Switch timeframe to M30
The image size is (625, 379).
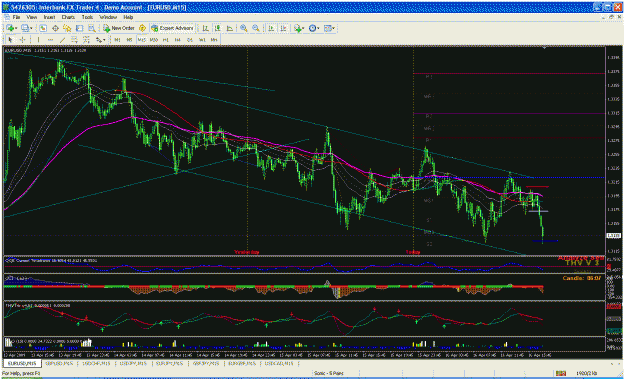click(154, 40)
